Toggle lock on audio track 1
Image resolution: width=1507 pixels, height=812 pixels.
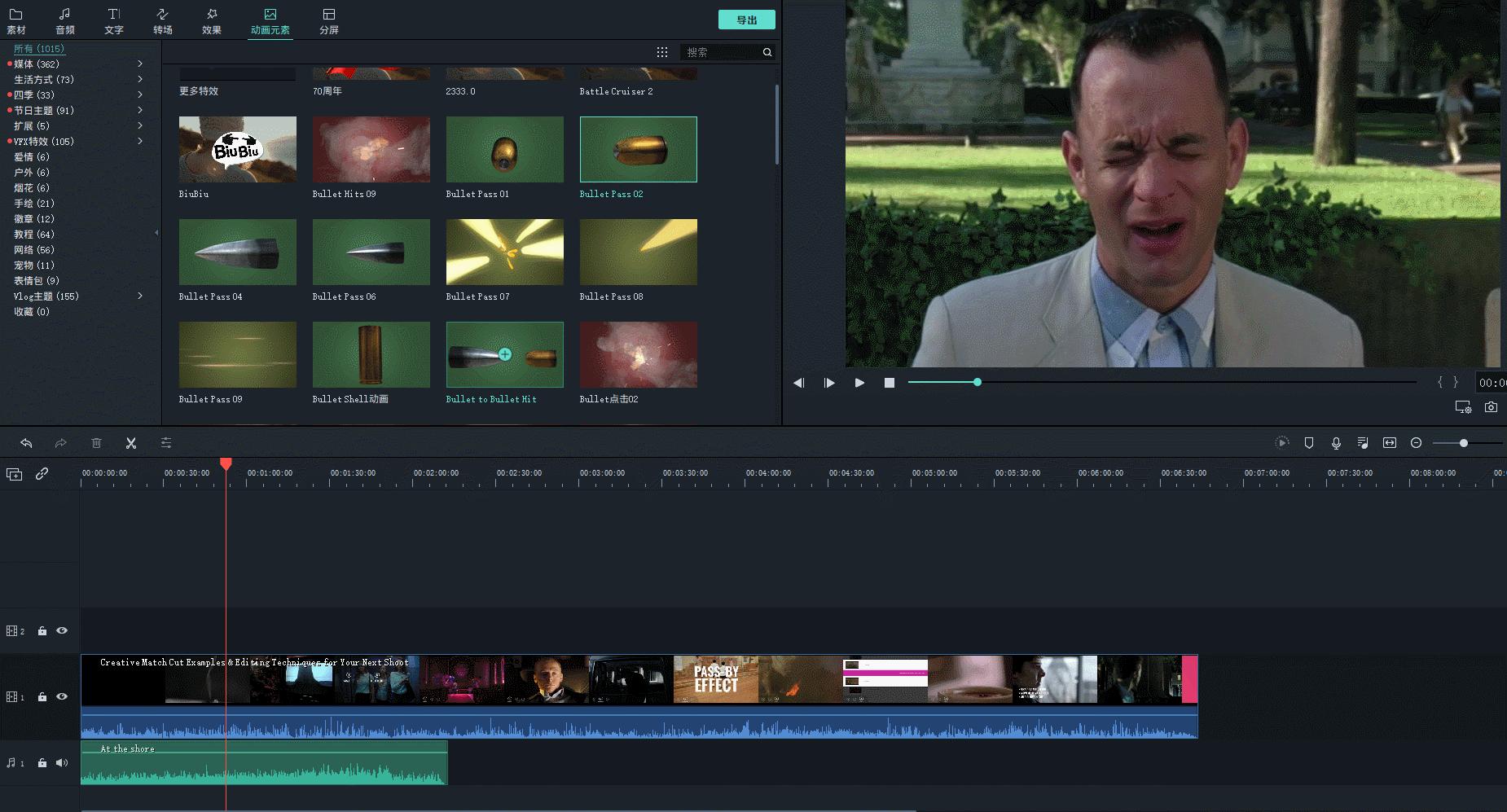coord(42,763)
